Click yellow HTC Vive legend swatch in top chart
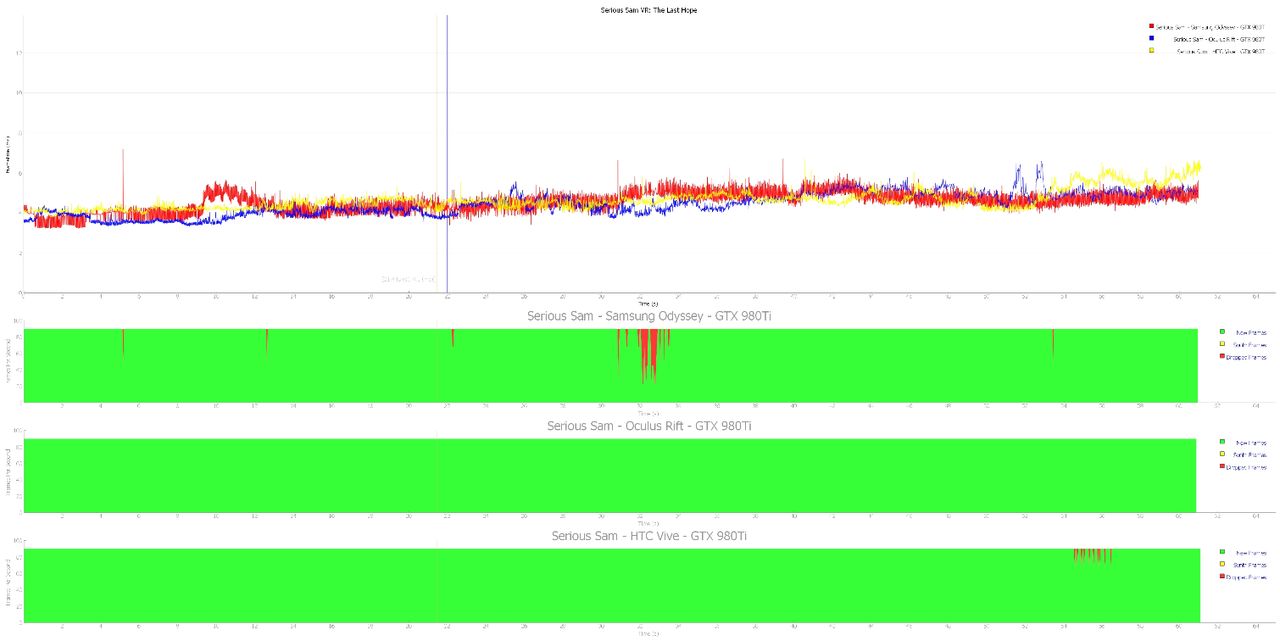 pos(1151,50)
